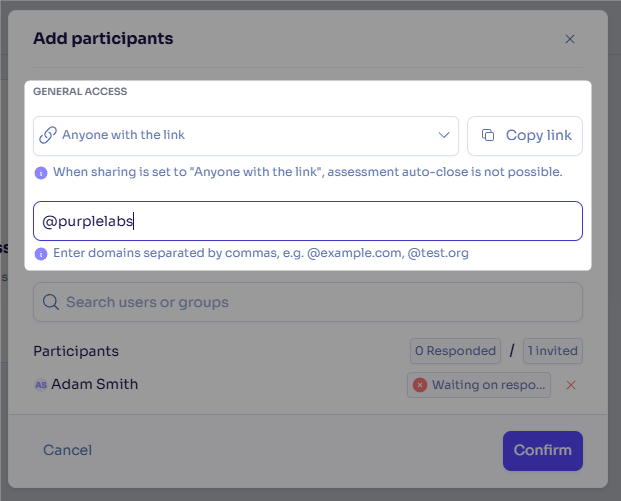Select participant name Adam Smith
This screenshot has width=621, height=501.
click(x=95, y=384)
